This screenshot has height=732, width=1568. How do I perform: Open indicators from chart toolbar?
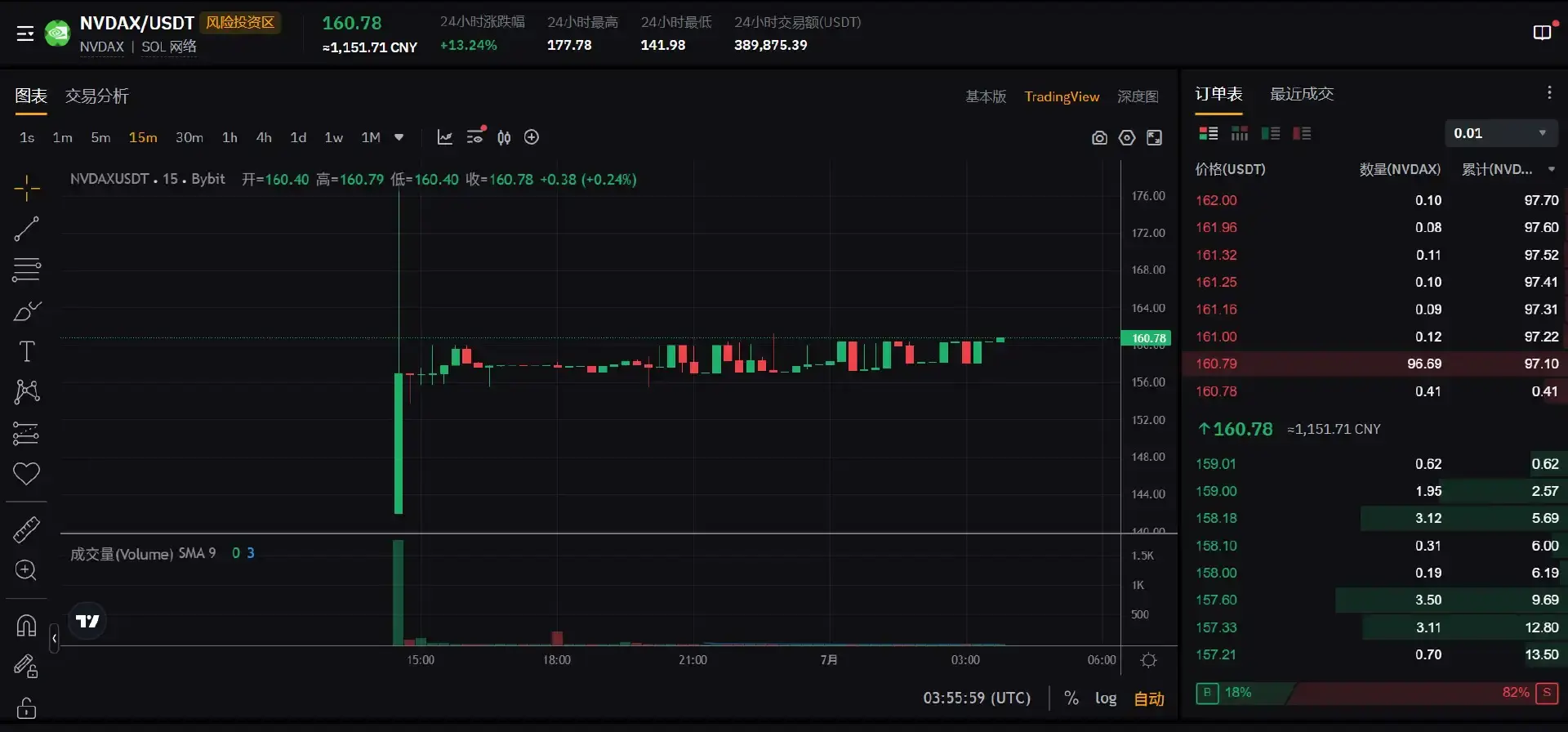pyautogui.click(x=444, y=137)
